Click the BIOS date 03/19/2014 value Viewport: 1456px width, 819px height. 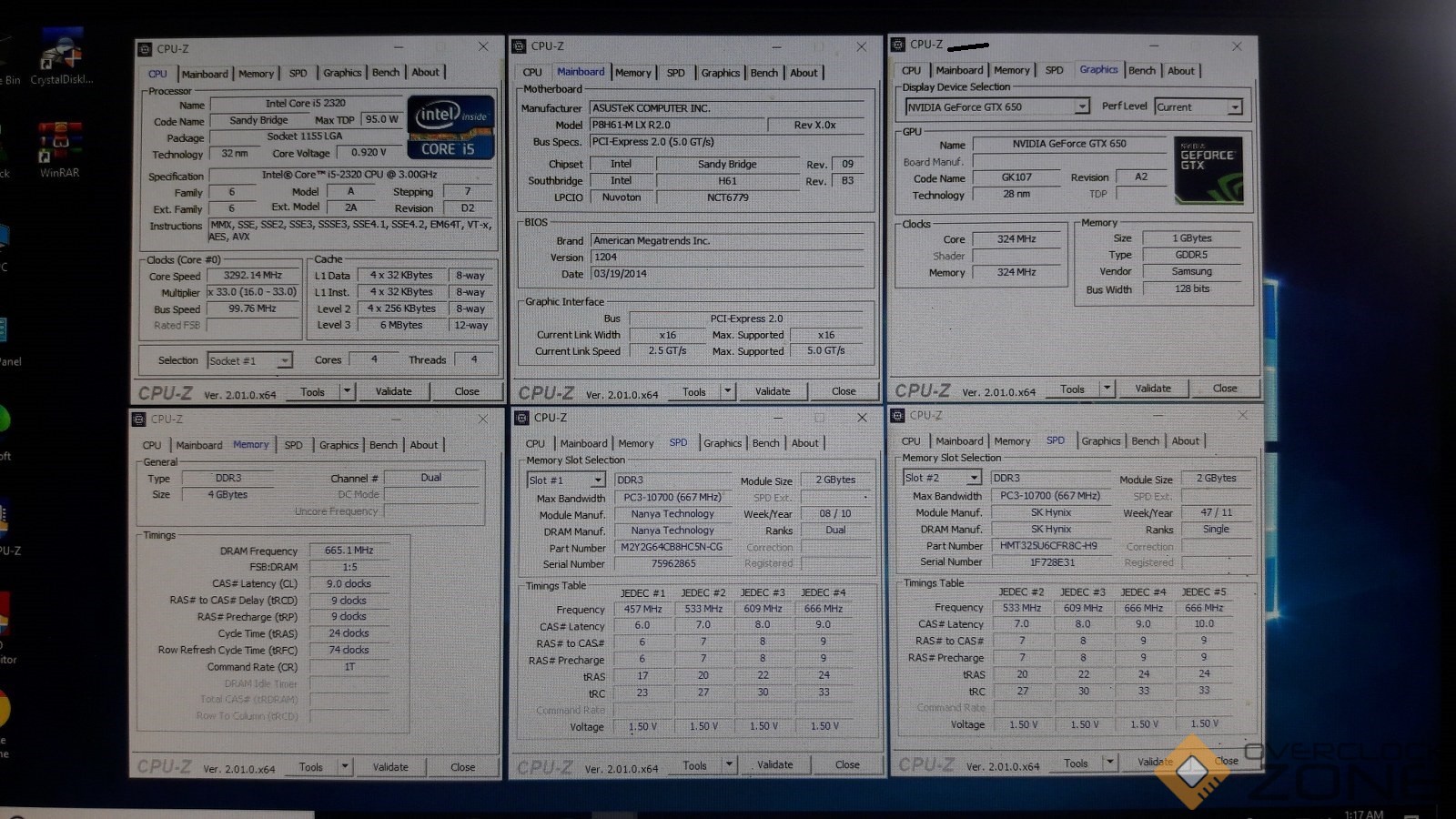click(x=727, y=274)
